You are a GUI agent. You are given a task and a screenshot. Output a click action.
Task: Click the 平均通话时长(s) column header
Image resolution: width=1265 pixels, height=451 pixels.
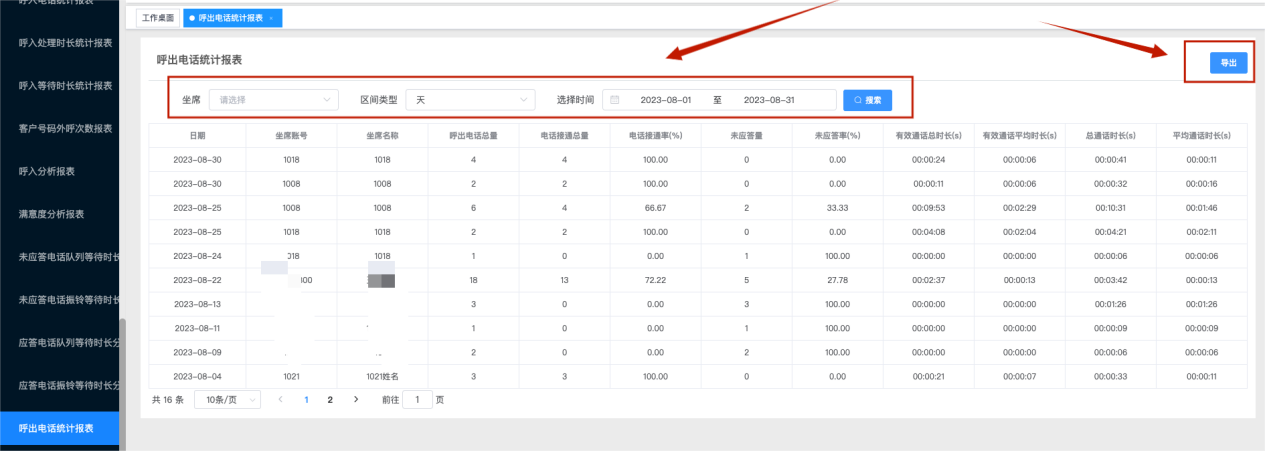click(1201, 135)
